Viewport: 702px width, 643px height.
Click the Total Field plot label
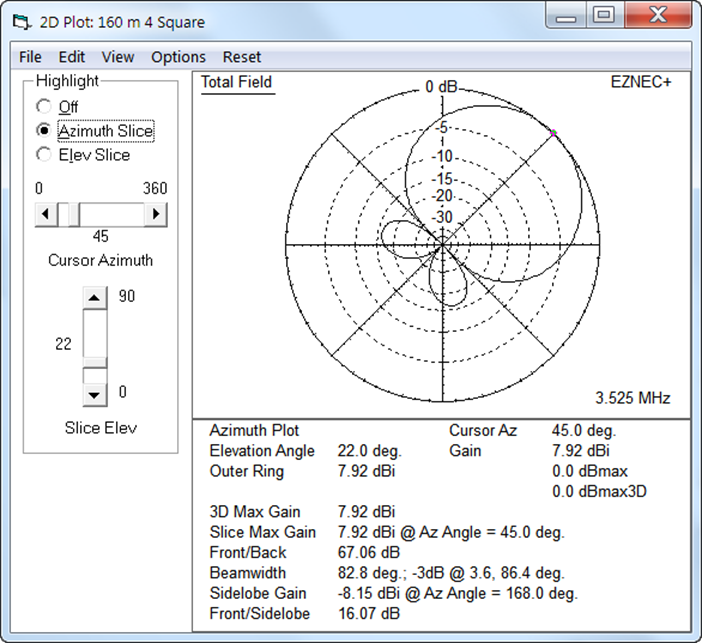coord(236,83)
